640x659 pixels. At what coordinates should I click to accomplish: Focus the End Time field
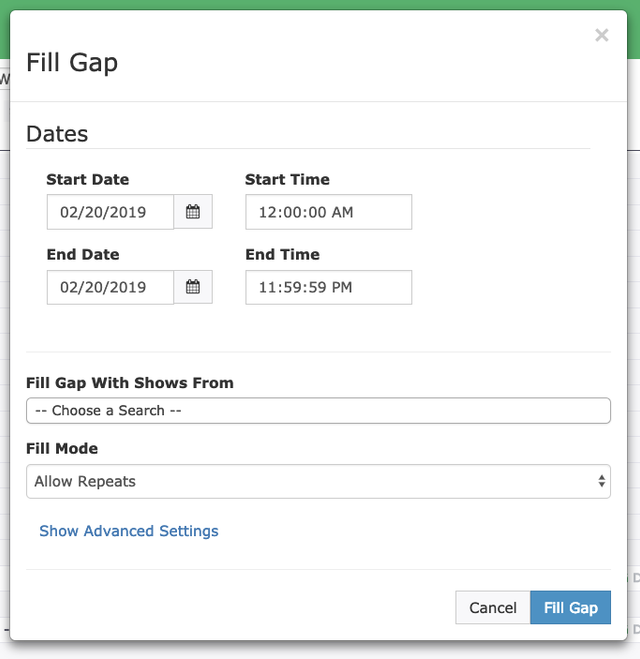click(328, 287)
